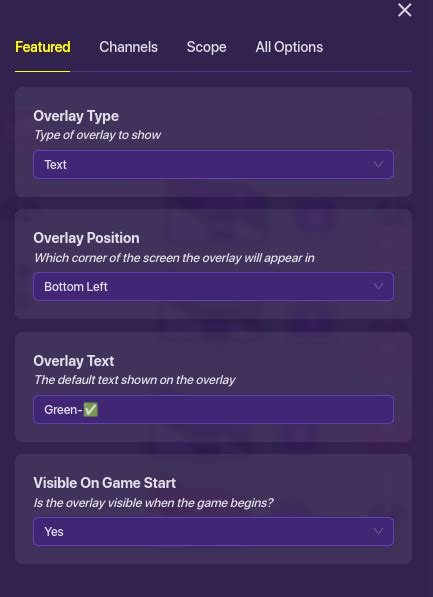Click the Overlay Text heading label
433x597 pixels.
[x=73, y=361]
